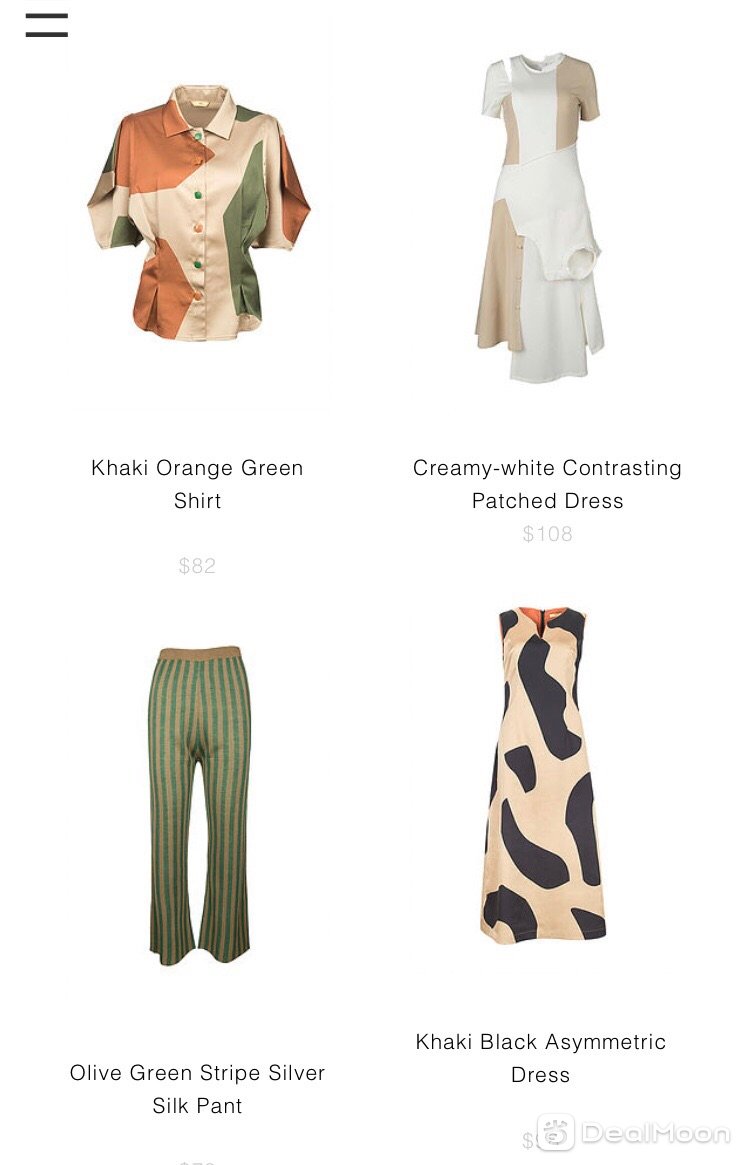The image size is (750, 1165).
Task: Click the cut-off price below Silk Pant
Action: pos(197,1161)
